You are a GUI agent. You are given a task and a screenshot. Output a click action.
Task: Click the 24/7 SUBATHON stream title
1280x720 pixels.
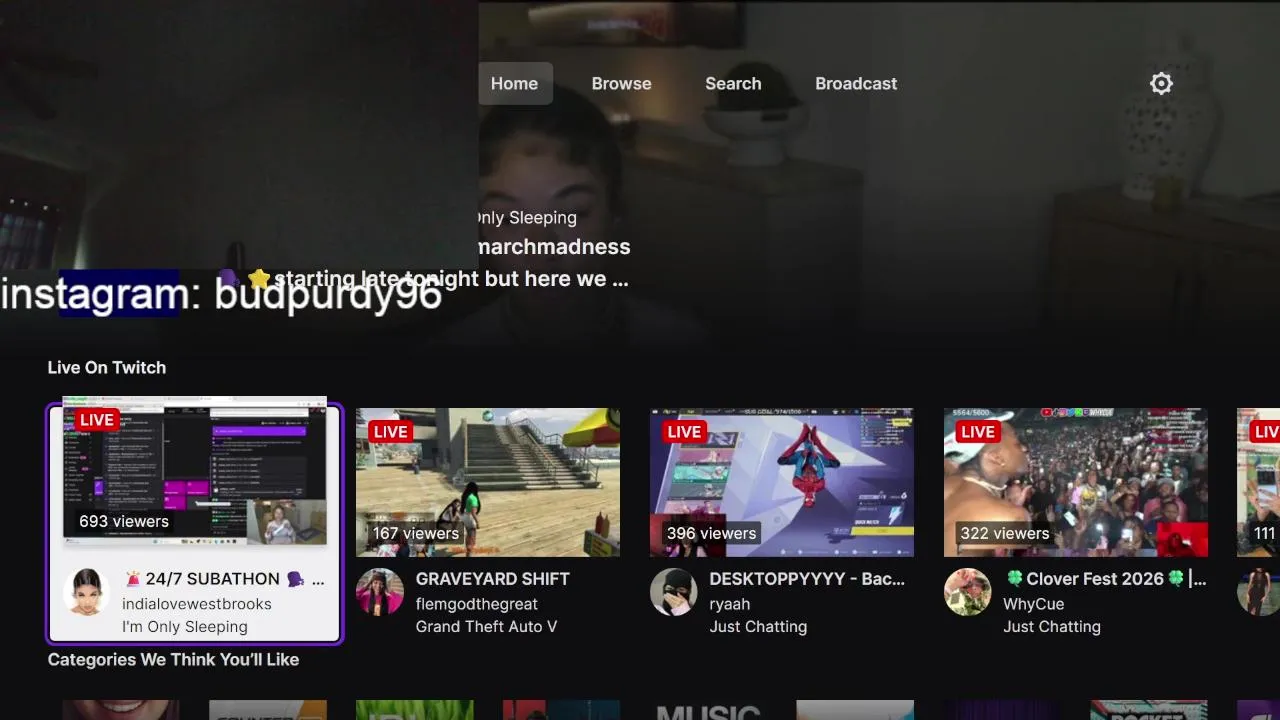[224, 579]
